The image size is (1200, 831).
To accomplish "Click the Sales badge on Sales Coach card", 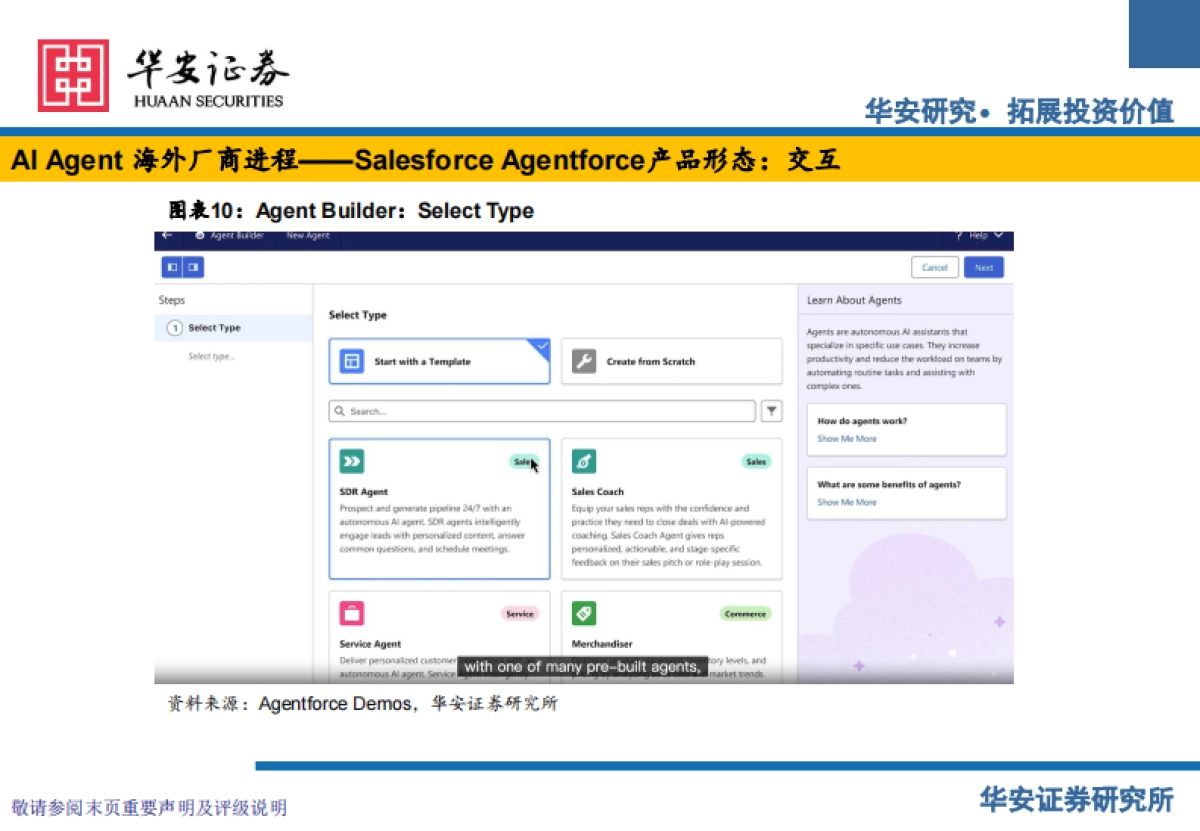I will (756, 461).
